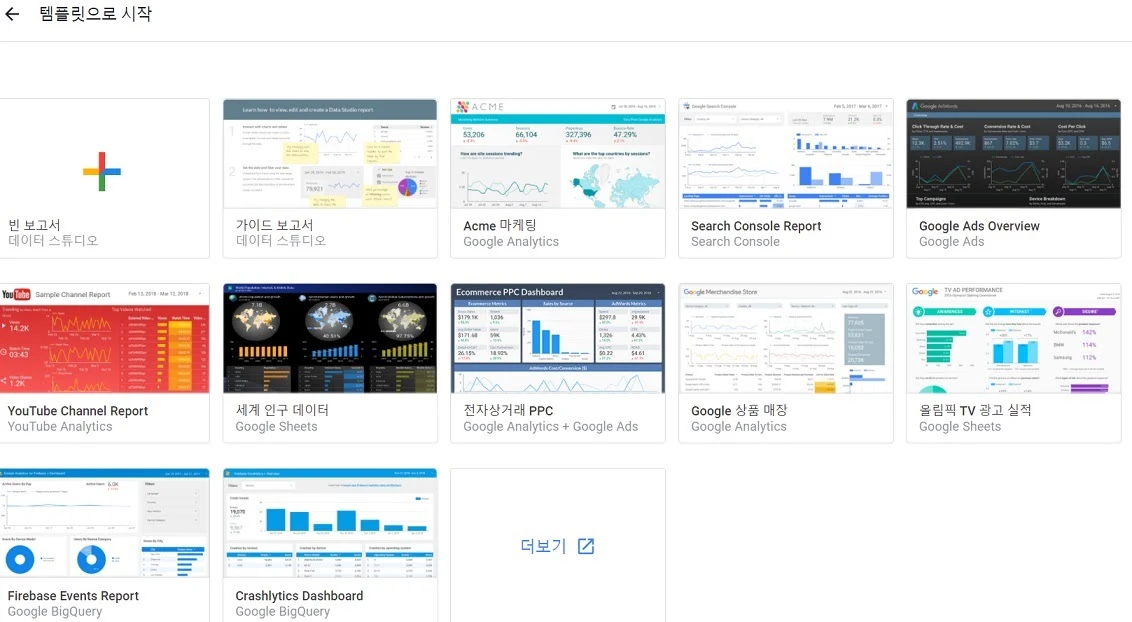
Task: Select the 빈 보고서 blank report title
Action: [x=34, y=225]
